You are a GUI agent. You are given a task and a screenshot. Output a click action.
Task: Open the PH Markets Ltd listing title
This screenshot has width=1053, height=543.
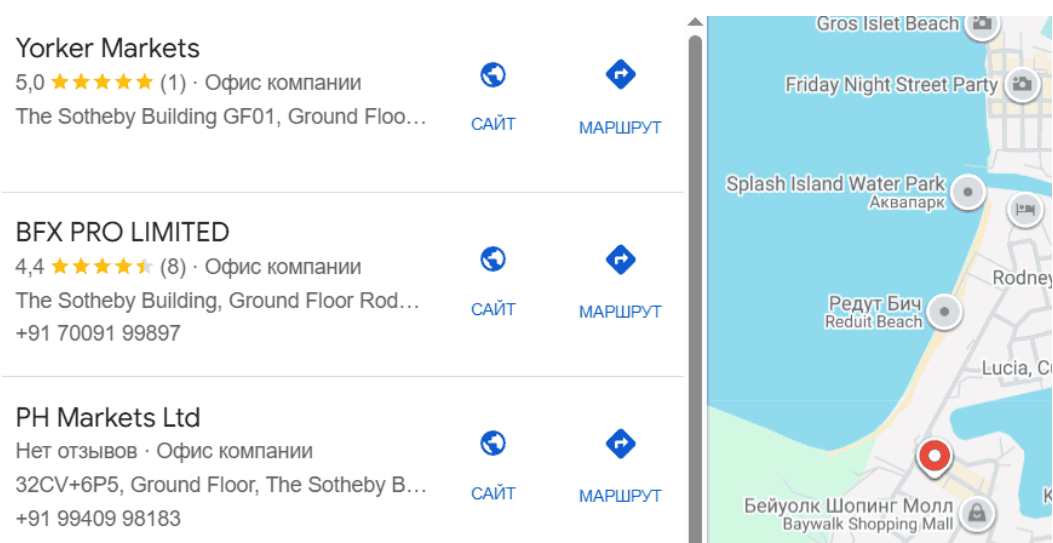click(x=108, y=417)
